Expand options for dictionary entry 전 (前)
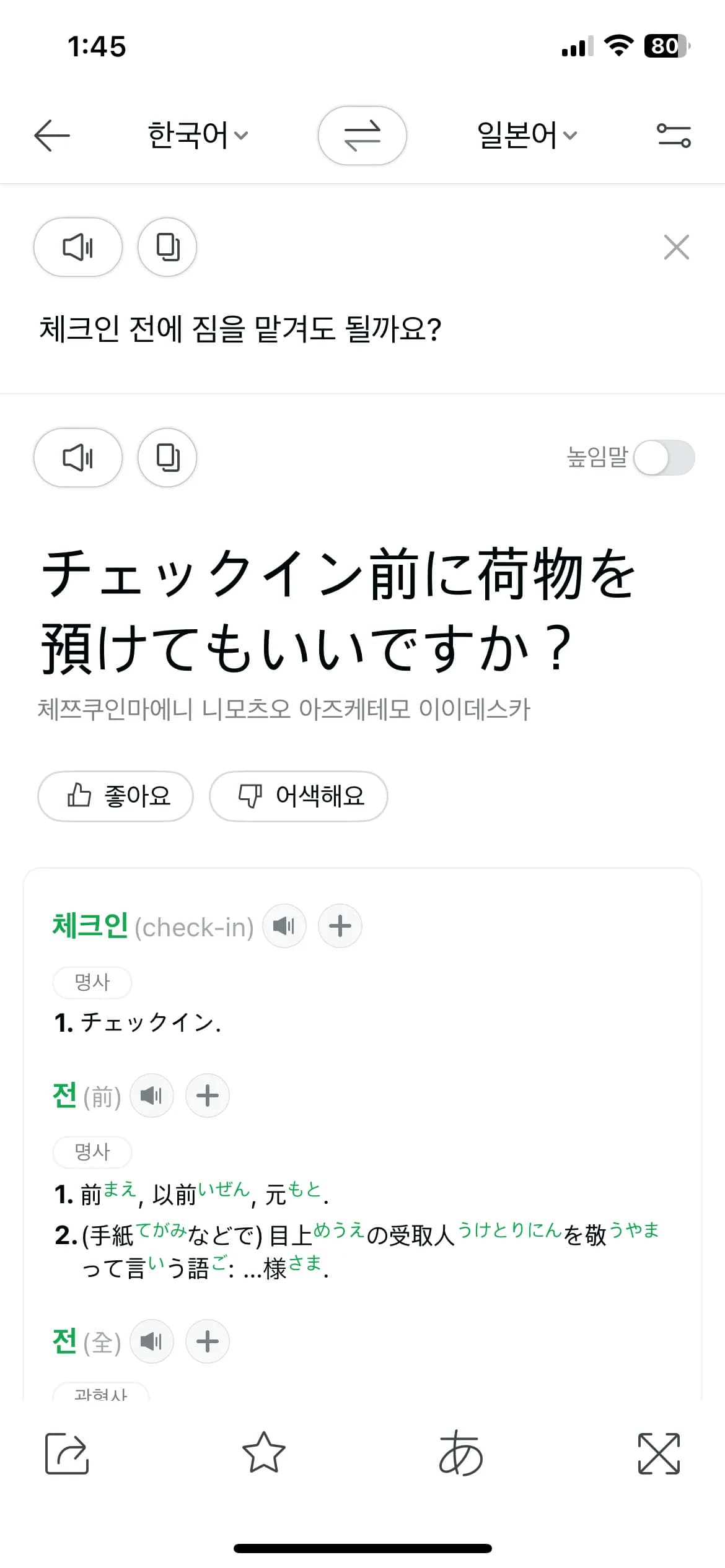The height and width of the screenshot is (1568, 725). [207, 1095]
